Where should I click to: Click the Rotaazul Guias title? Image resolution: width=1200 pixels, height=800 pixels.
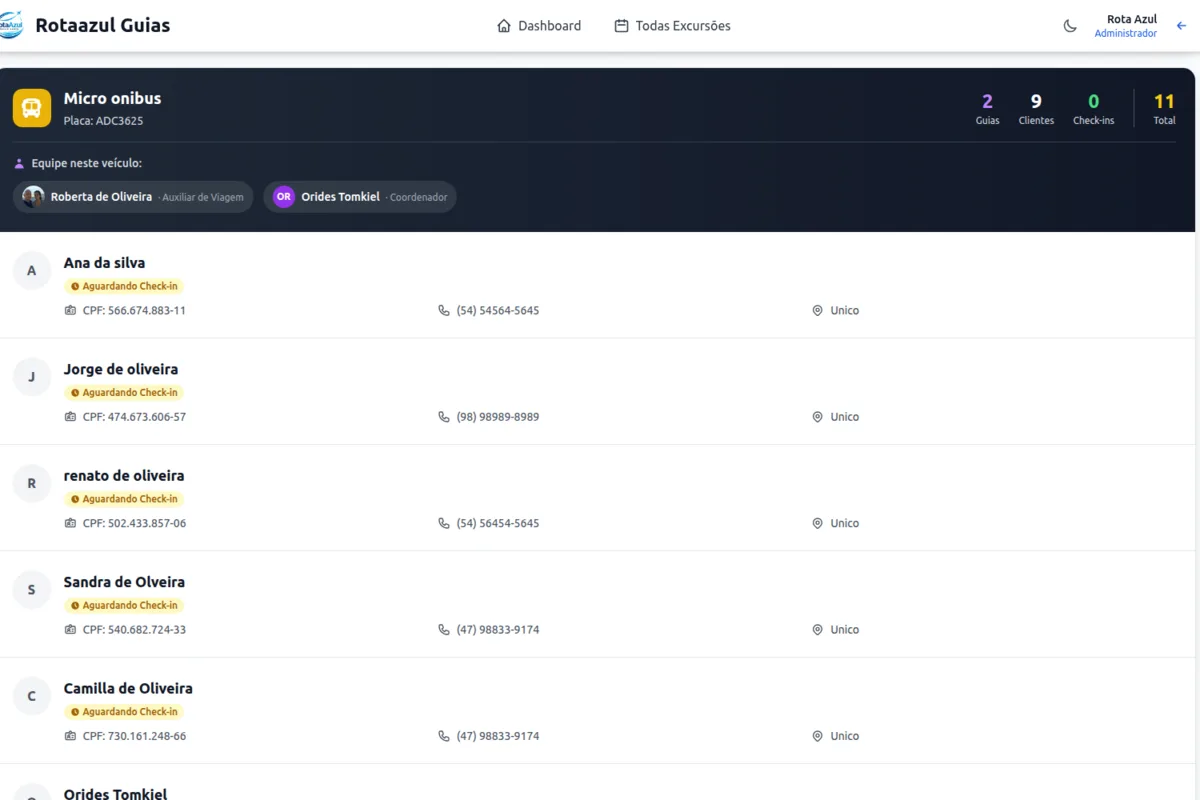pyautogui.click(x=103, y=26)
